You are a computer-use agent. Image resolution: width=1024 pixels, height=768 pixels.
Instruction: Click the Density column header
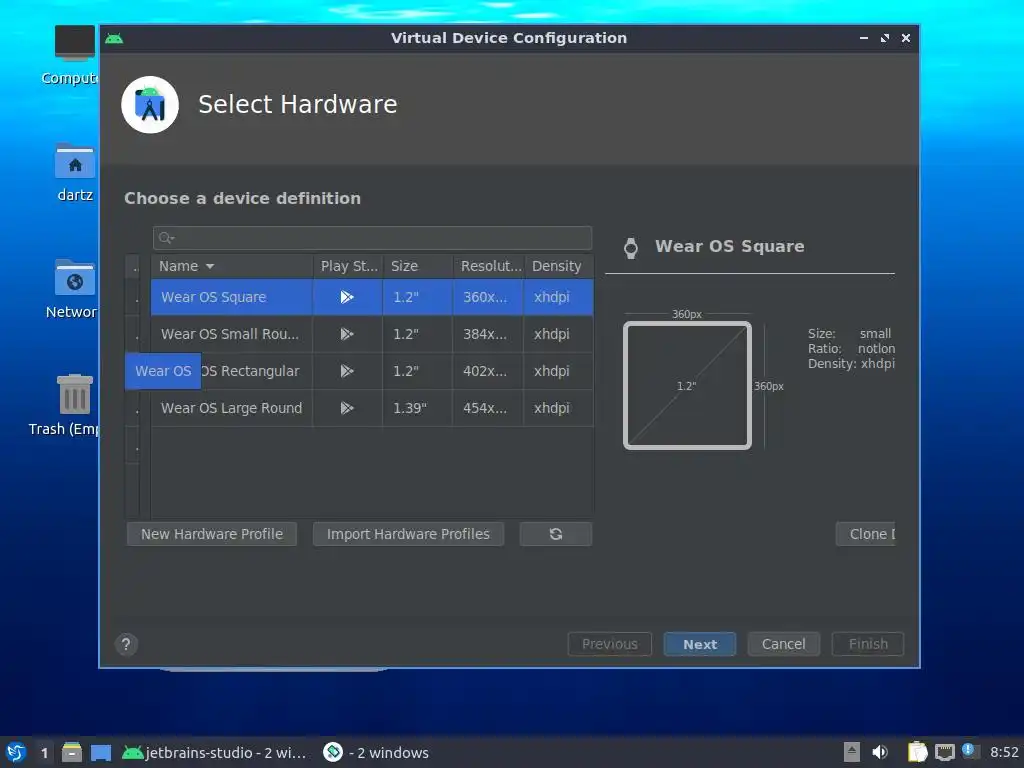(x=558, y=266)
